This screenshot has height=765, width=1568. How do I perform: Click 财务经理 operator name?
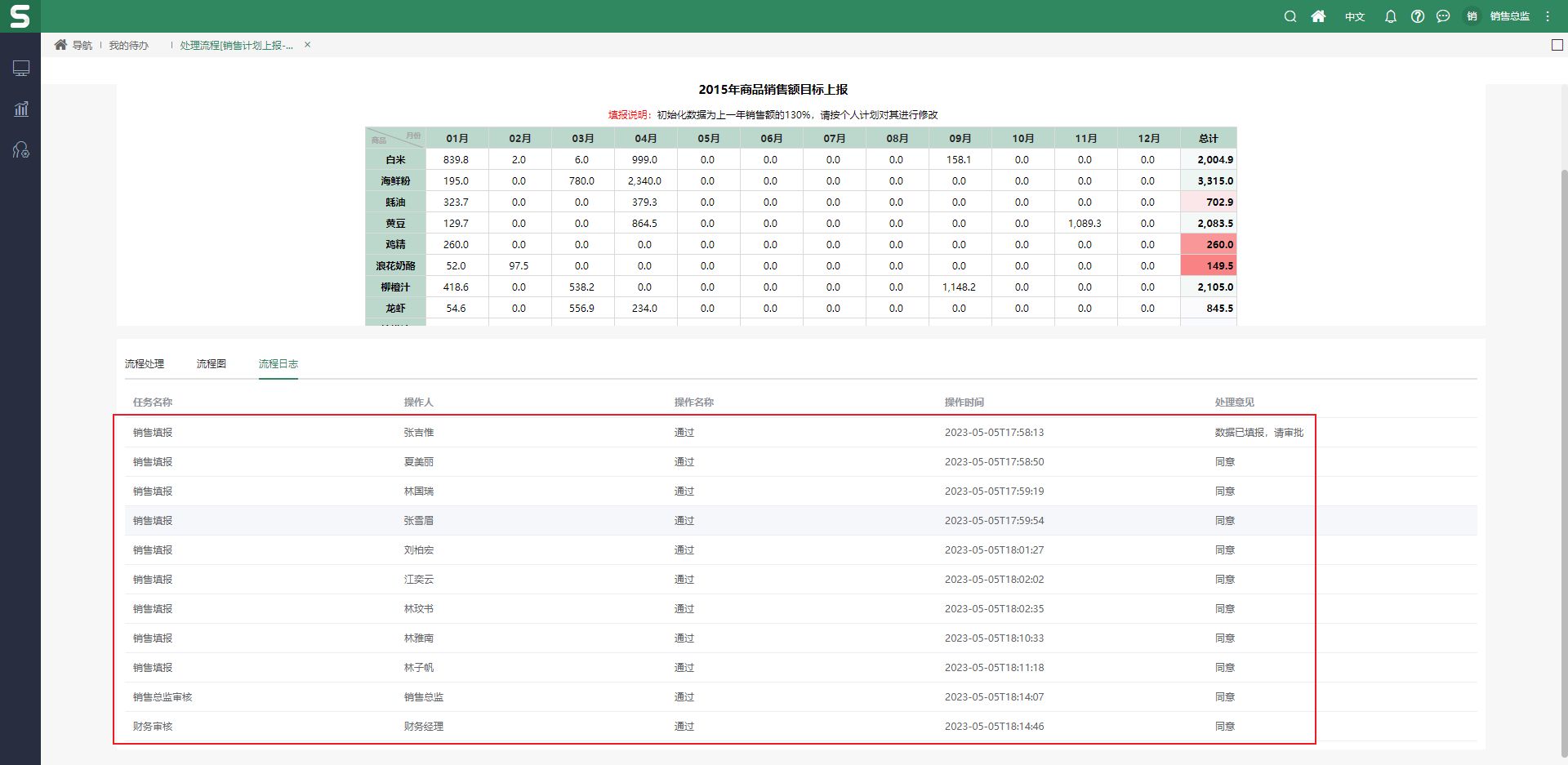click(424, 727)
